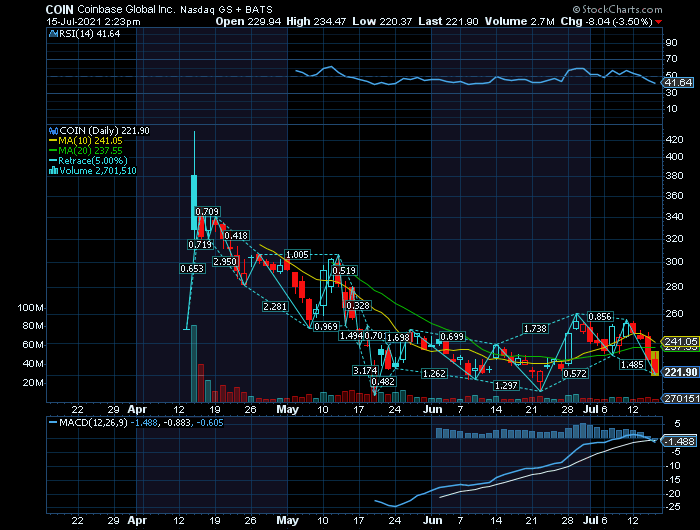Screen dimensions: 700x530
Task: Click the Retrace(5.00%) legend entry
Action: [93, 161]
